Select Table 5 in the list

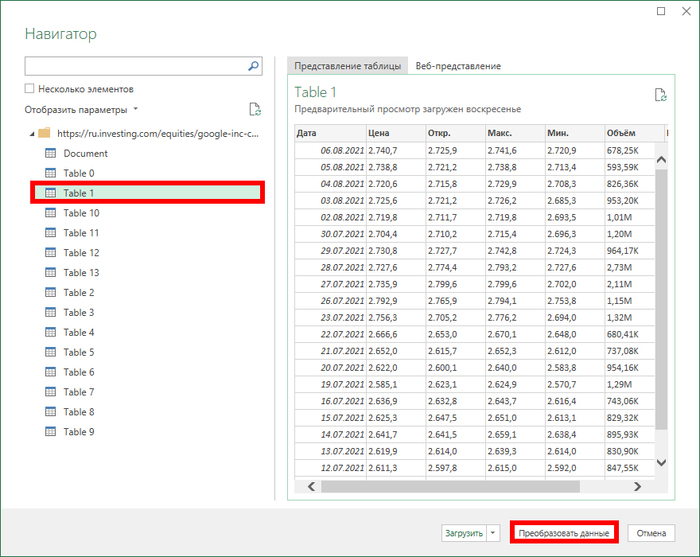(79, 352)
